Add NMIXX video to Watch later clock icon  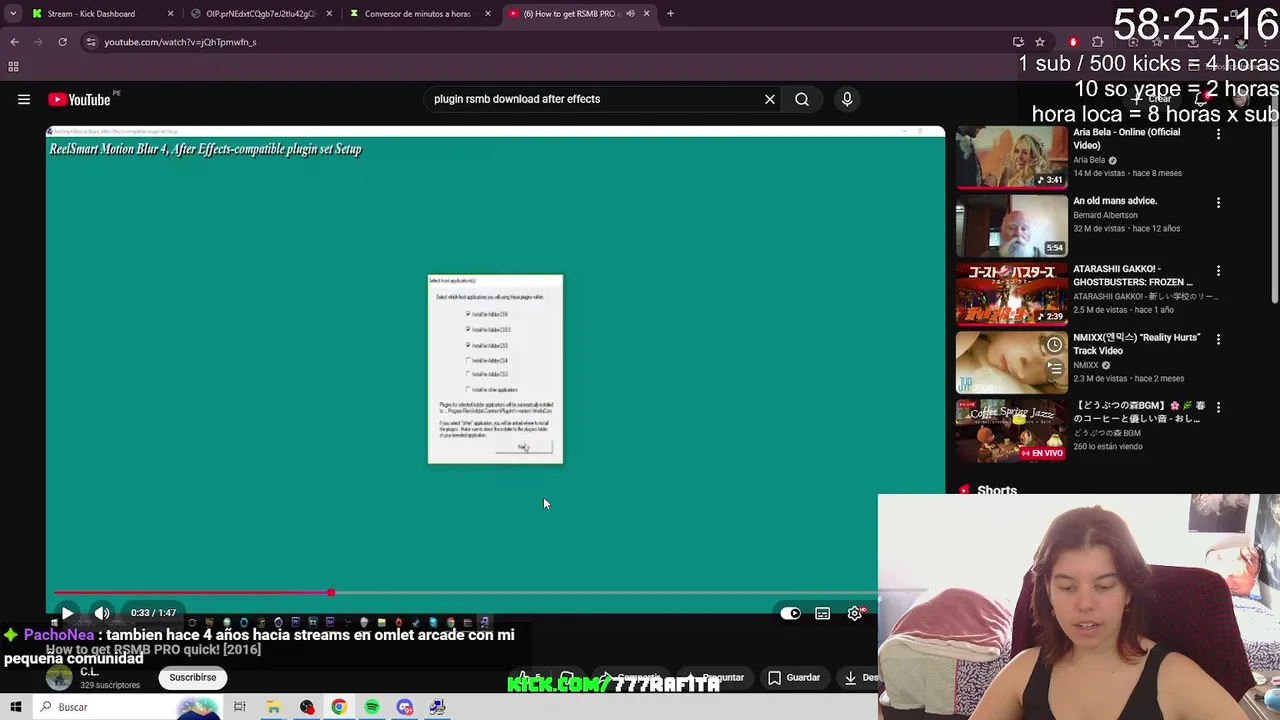pyautogui.click(x=1054, y=345)
